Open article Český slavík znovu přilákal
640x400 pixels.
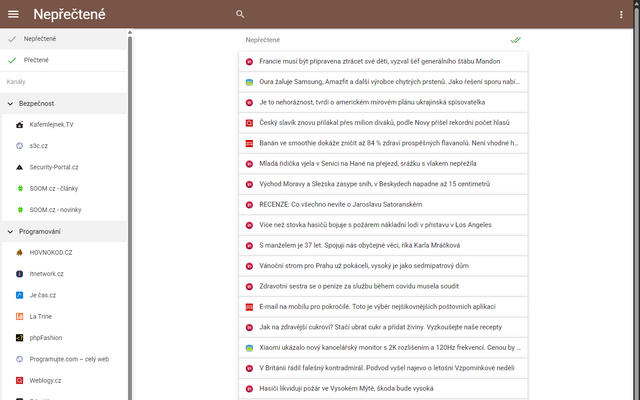pyautogui.click(x=383, y=123)
